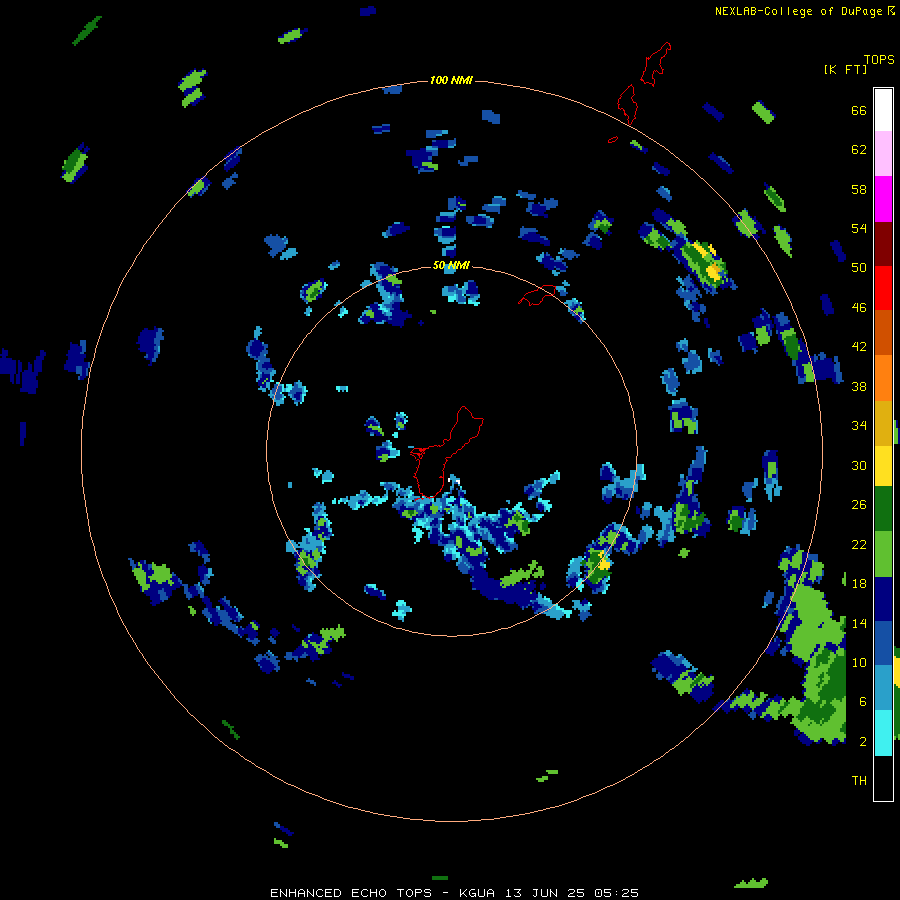This screenshot has height=900, width=900.
Task: Pick the bright red legend swatch
Action: tap(883, 288)
